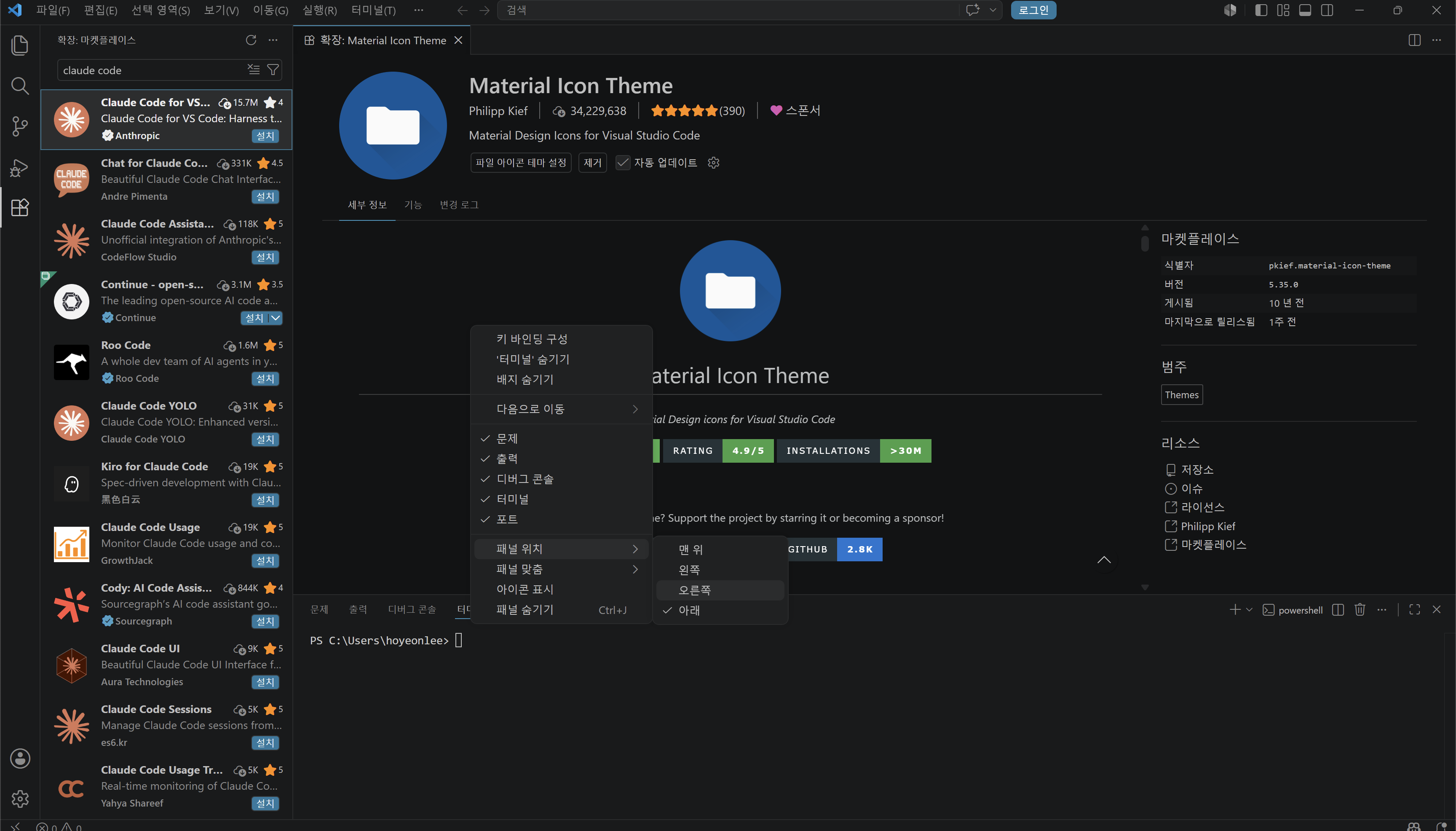Open Run and Debug view

coord(20,168)
